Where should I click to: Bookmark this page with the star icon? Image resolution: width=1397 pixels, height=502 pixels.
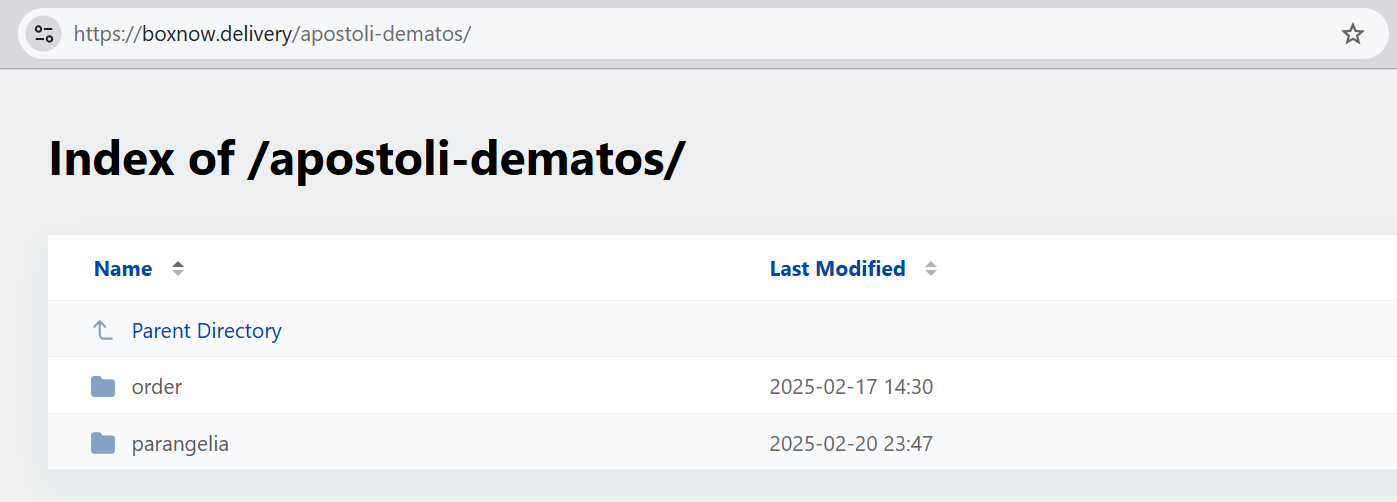tap(1352, 34)
